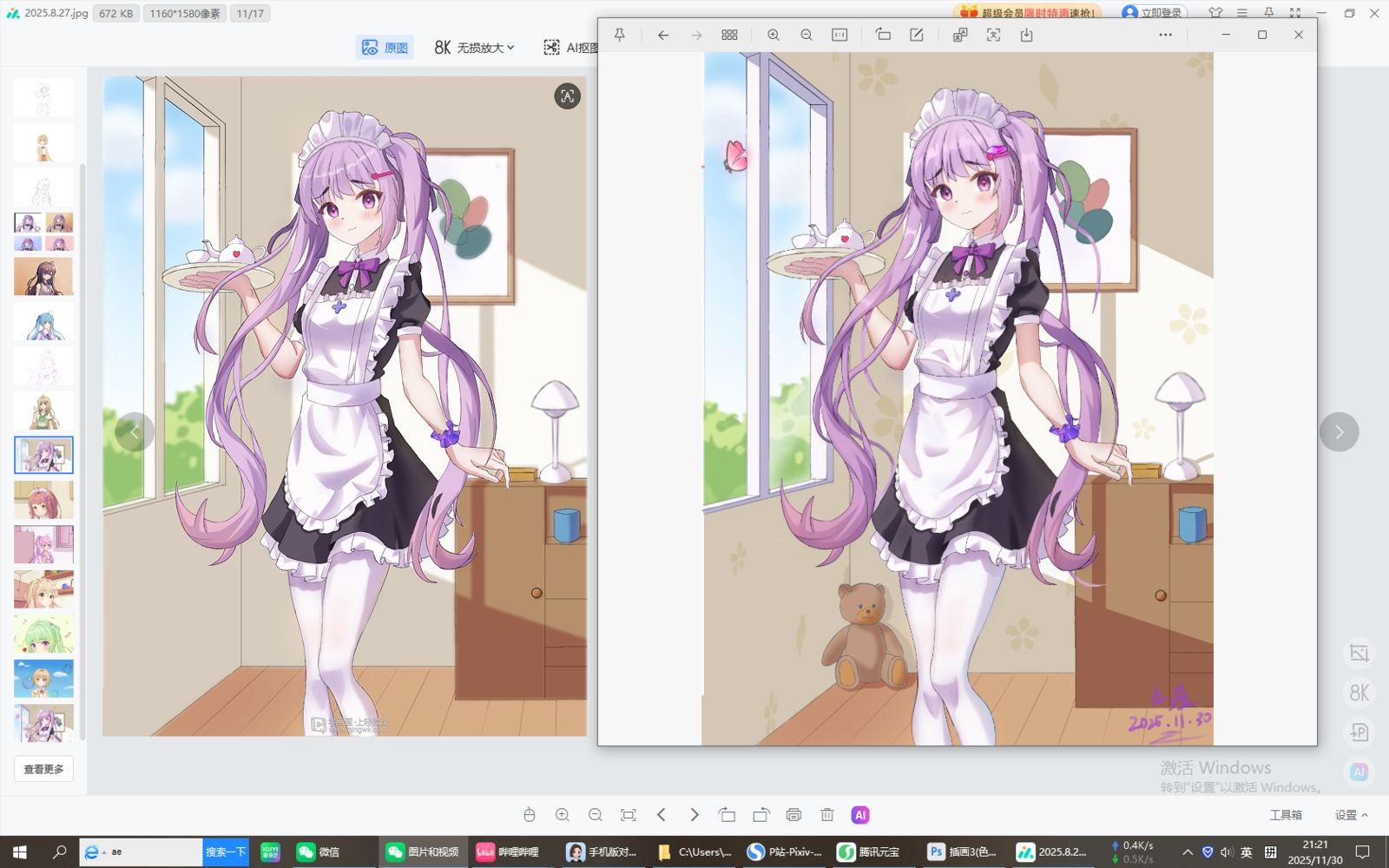
Task: Open 工具箱 toolbox menu
Action: 1287,815
